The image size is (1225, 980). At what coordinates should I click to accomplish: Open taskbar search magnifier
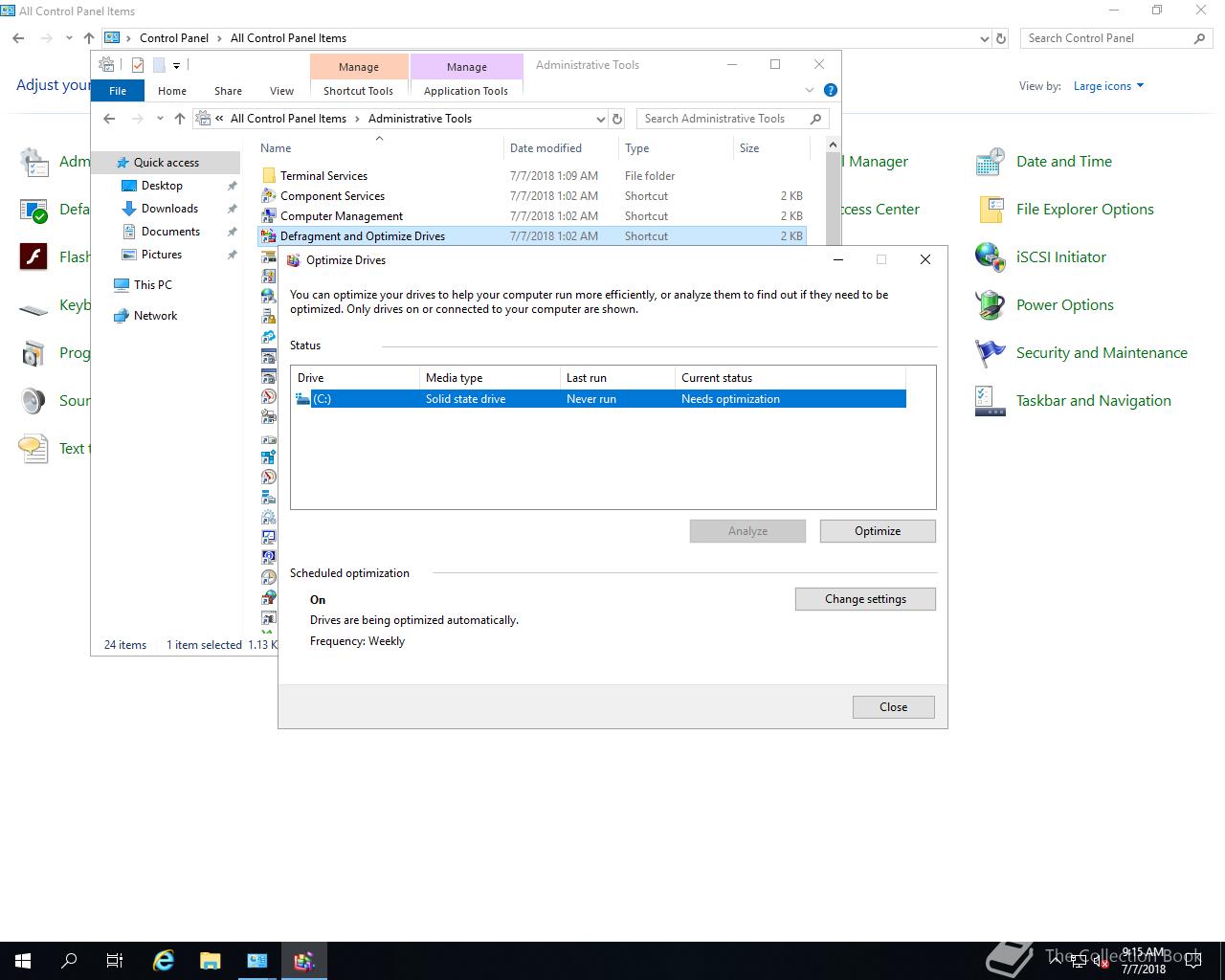click(69, 961)
